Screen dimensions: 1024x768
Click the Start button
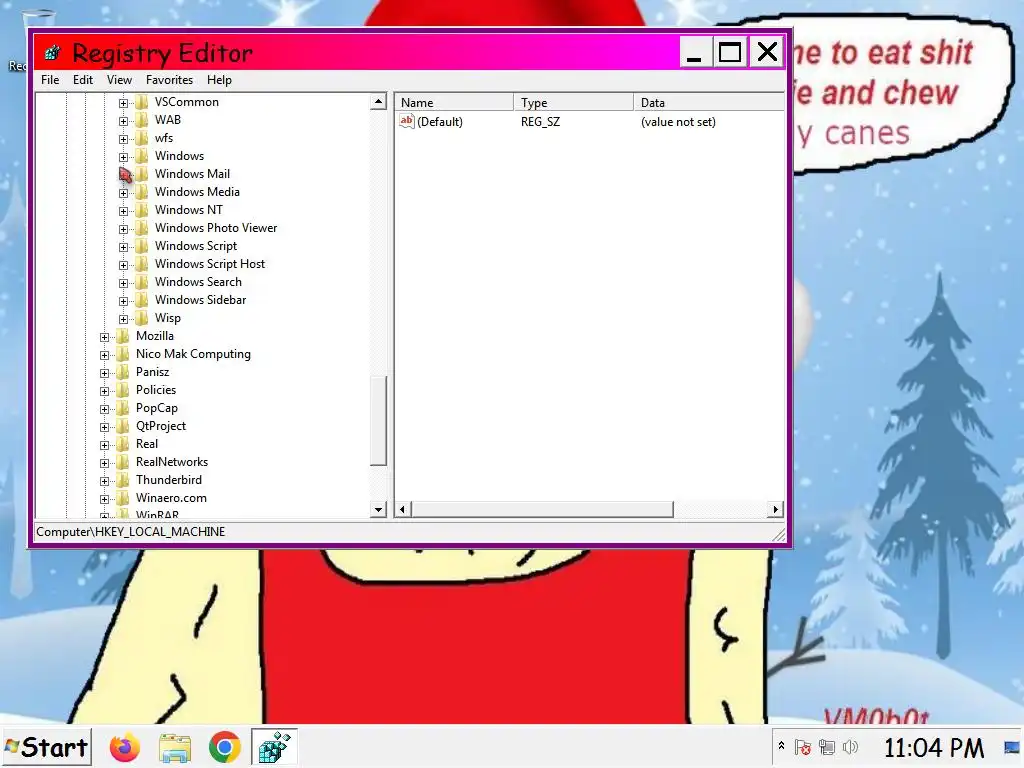tap(46, 747)
